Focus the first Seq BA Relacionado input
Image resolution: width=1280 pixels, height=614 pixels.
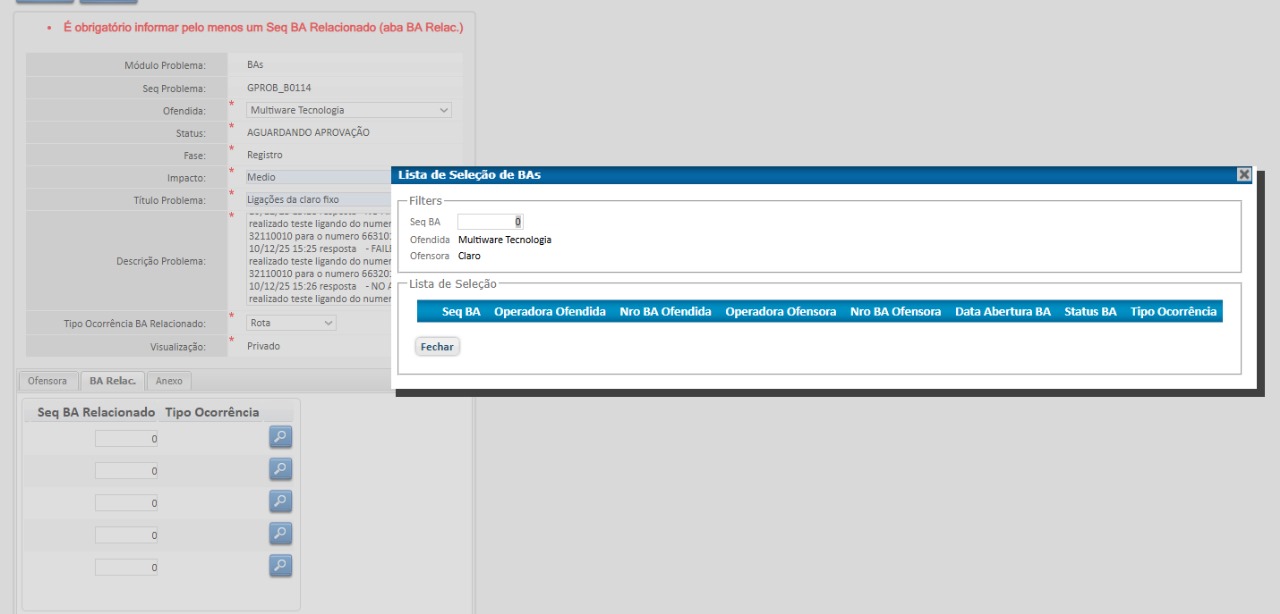(127, 438)
